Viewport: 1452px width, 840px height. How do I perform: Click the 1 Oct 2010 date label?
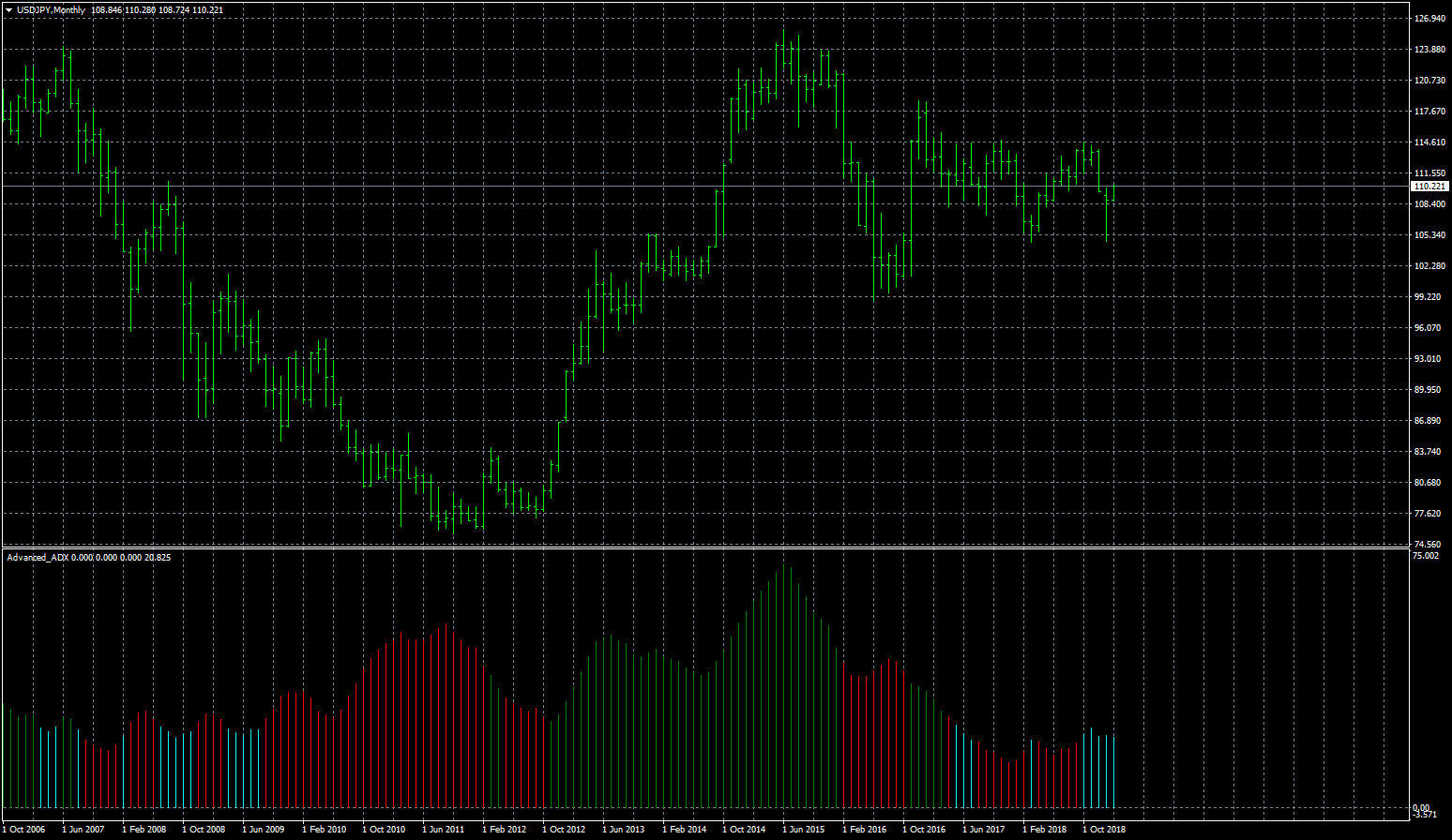[x=384, y=830]
